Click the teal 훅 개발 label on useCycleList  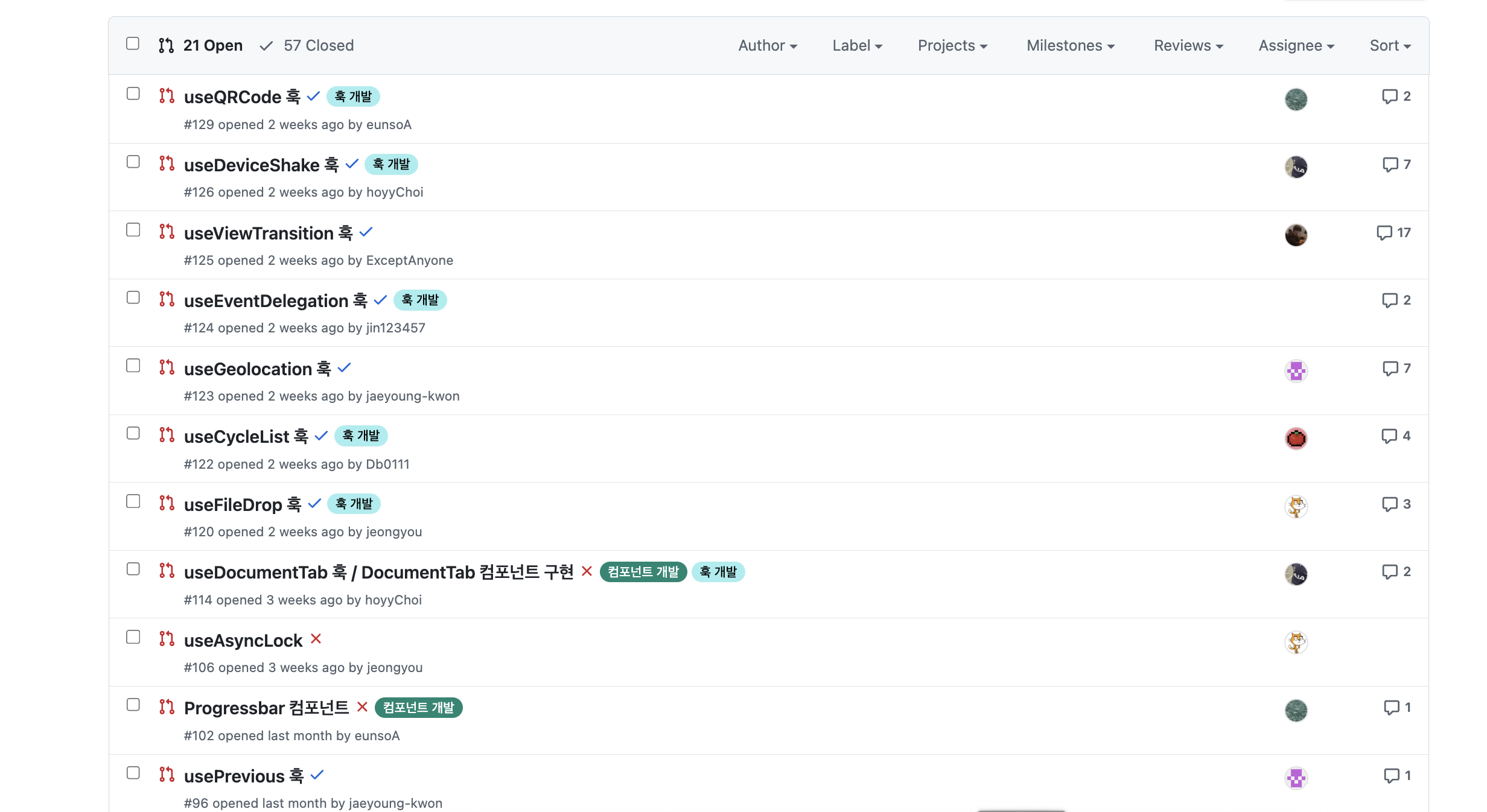point(361,436)
